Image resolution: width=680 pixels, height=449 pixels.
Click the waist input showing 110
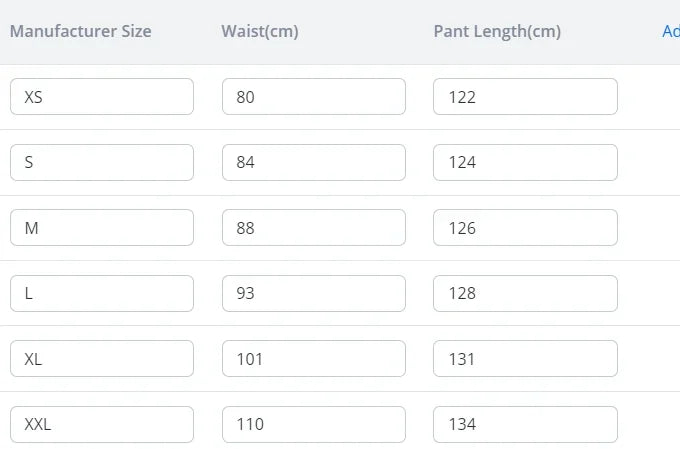click(x=313, y=424)
